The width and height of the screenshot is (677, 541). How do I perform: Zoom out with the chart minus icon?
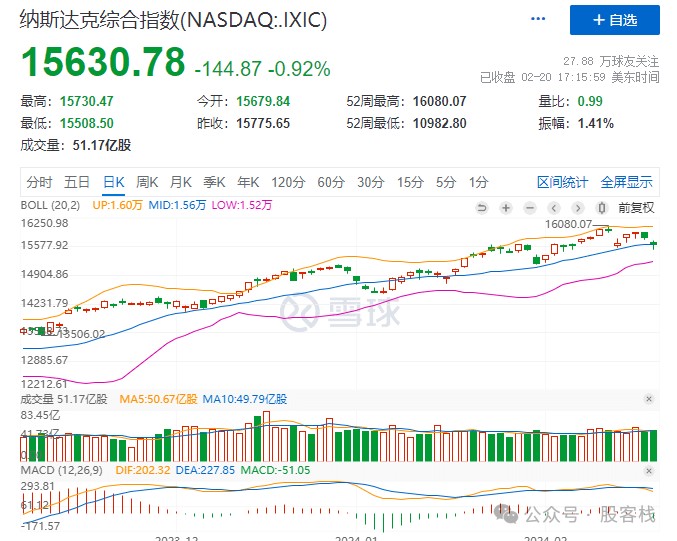[530, 208]
